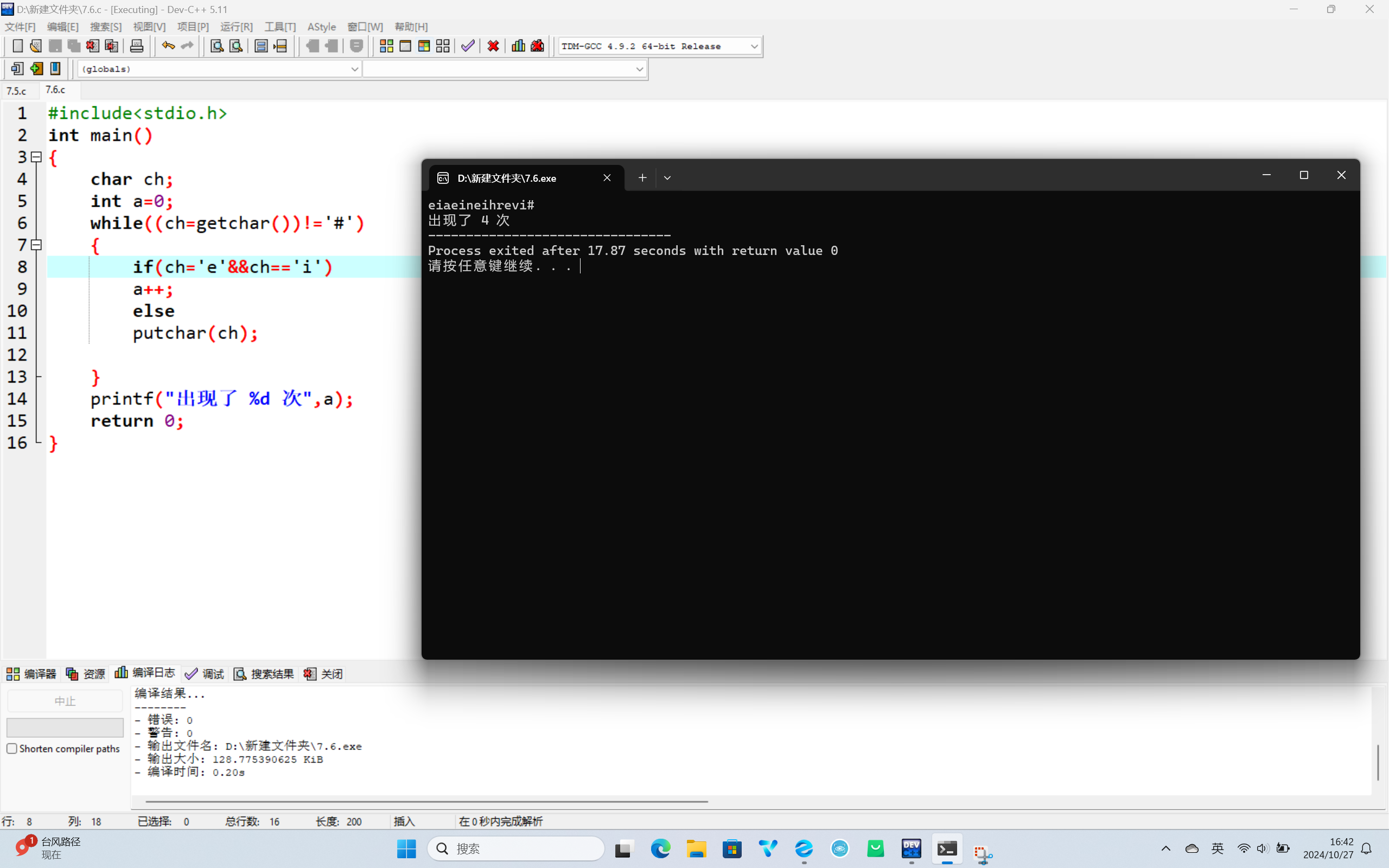Open Microsoft Edge from the taskbar
The height and width of the screenshot is (868, 1389).
pyautogui.click(x=661, y=848)
